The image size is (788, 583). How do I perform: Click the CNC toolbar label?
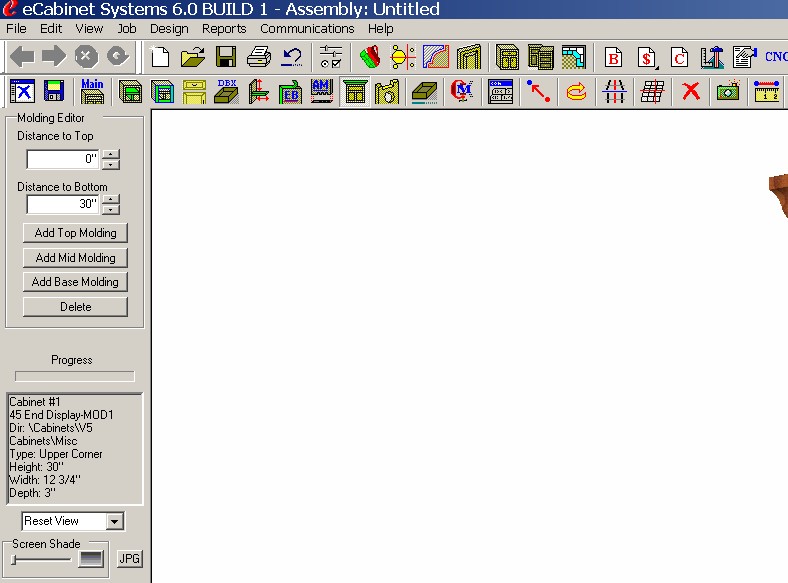click(x=776, y=57)
